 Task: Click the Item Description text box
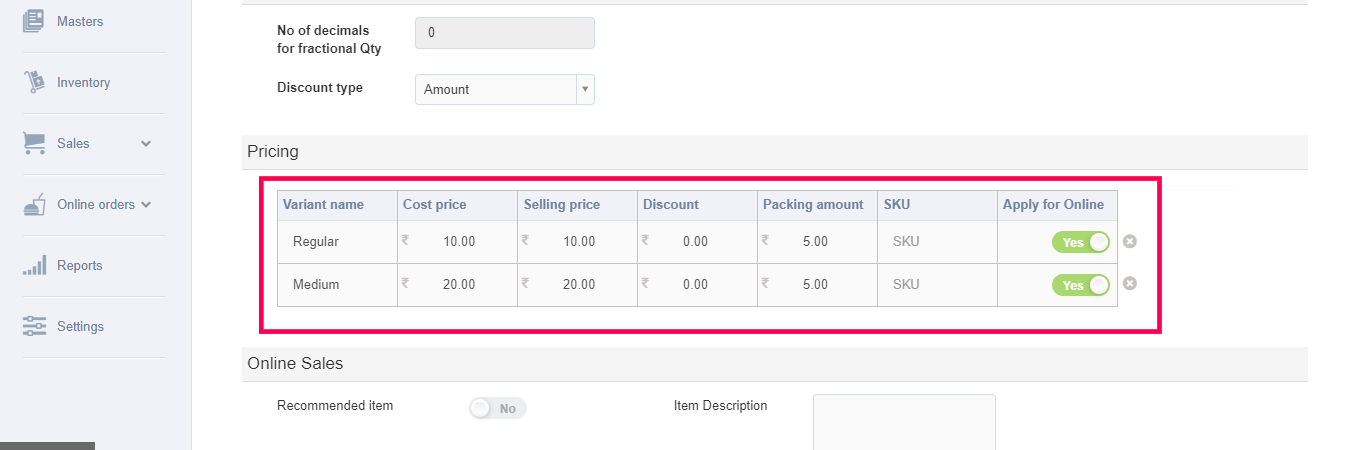point(904,422)
